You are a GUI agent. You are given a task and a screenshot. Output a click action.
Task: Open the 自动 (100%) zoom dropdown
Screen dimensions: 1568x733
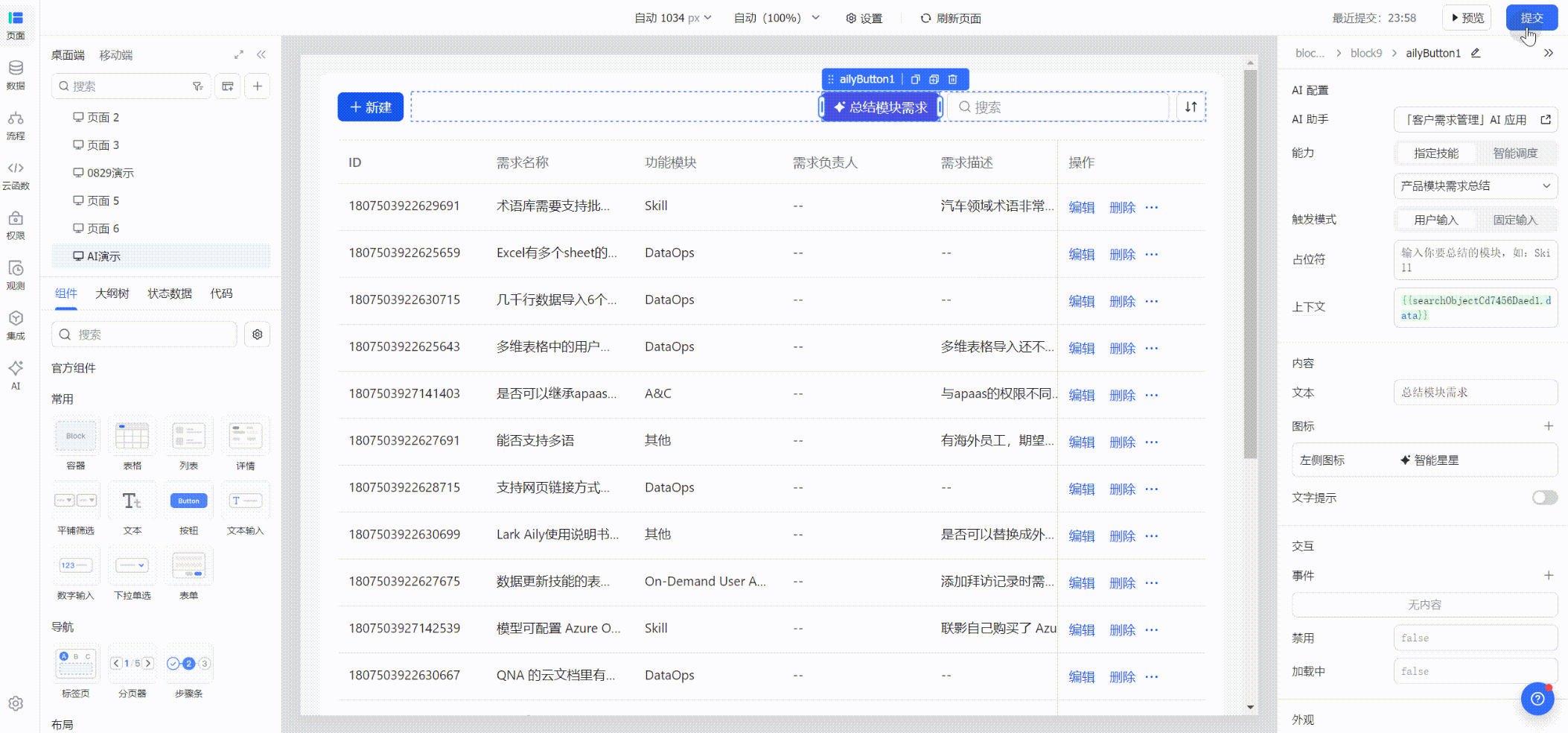[x=777, y=18]
